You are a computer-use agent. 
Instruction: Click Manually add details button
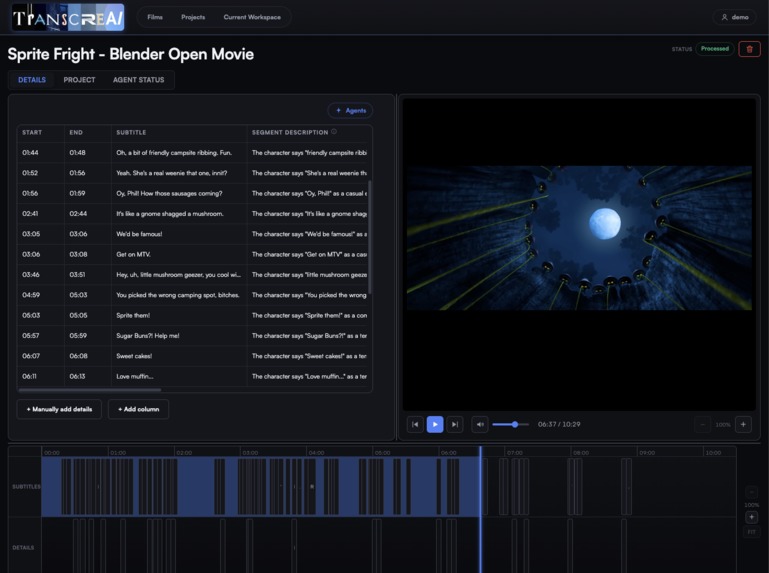[59, 409]
